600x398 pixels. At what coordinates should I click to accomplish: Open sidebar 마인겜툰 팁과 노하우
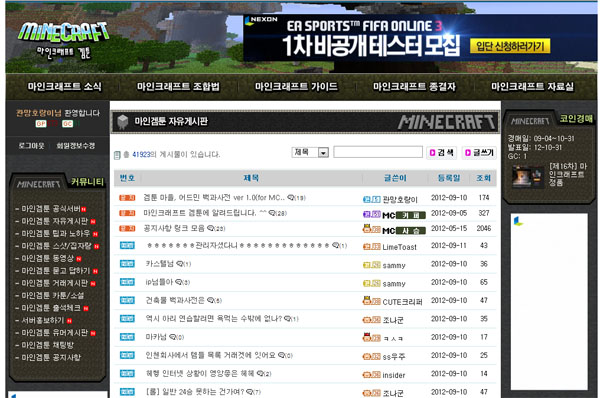[56, 233]
